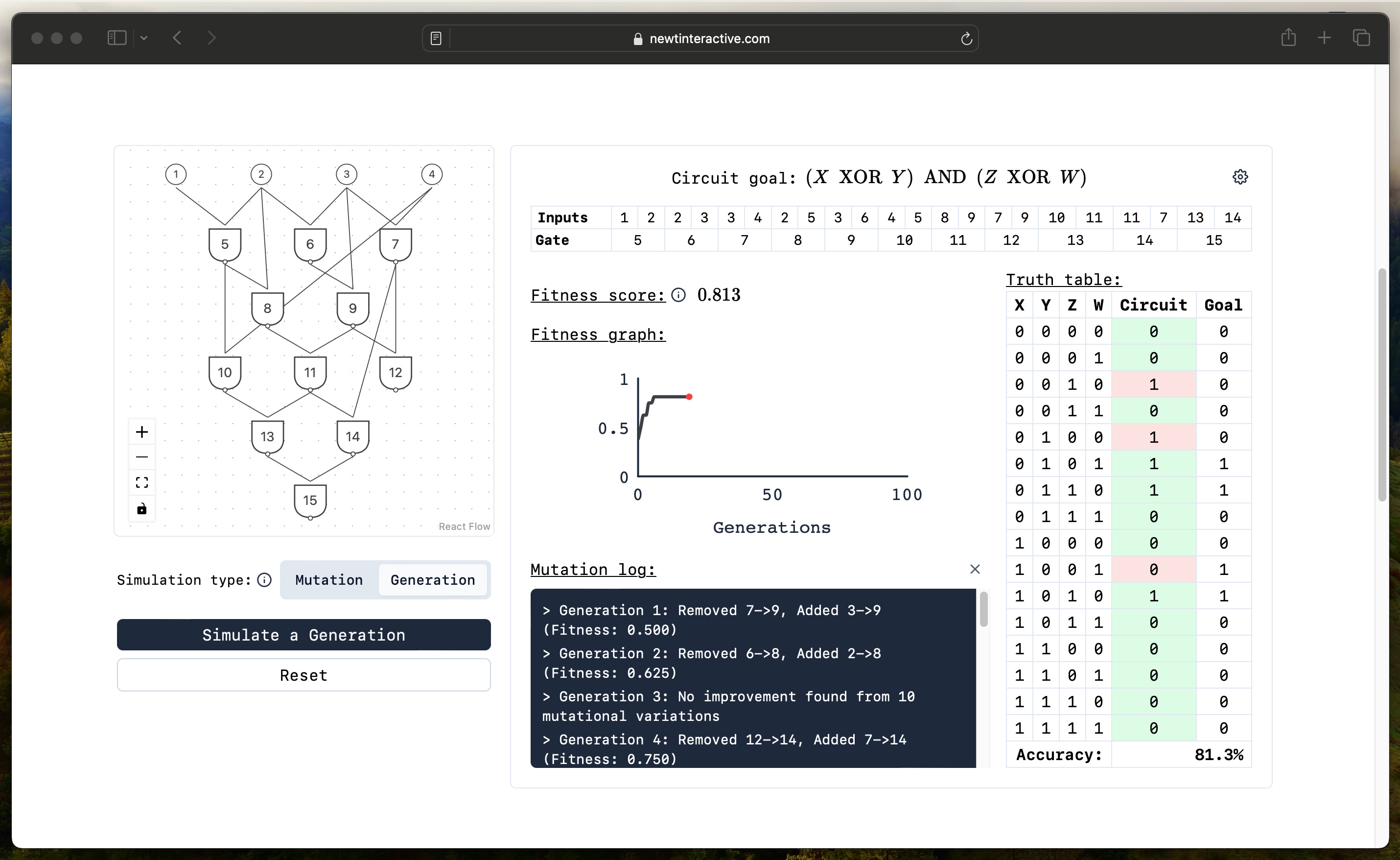Open circuit settings gear icon
Viewport: 1400px width, 860px height.
click(1240, 177)
